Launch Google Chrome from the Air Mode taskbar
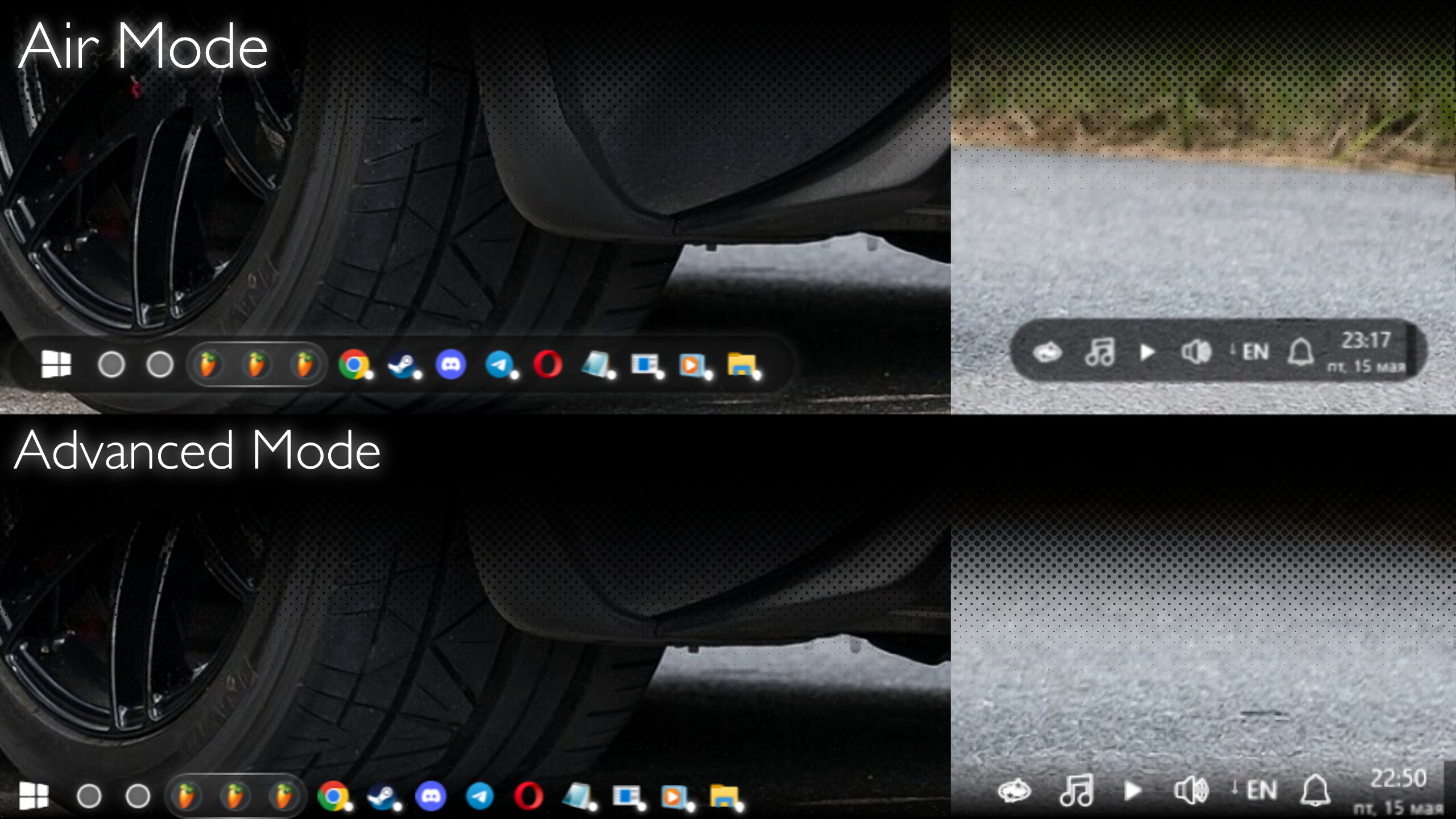Image resolution: width=1456 pixels, height=819 pixels. [354, 364]
